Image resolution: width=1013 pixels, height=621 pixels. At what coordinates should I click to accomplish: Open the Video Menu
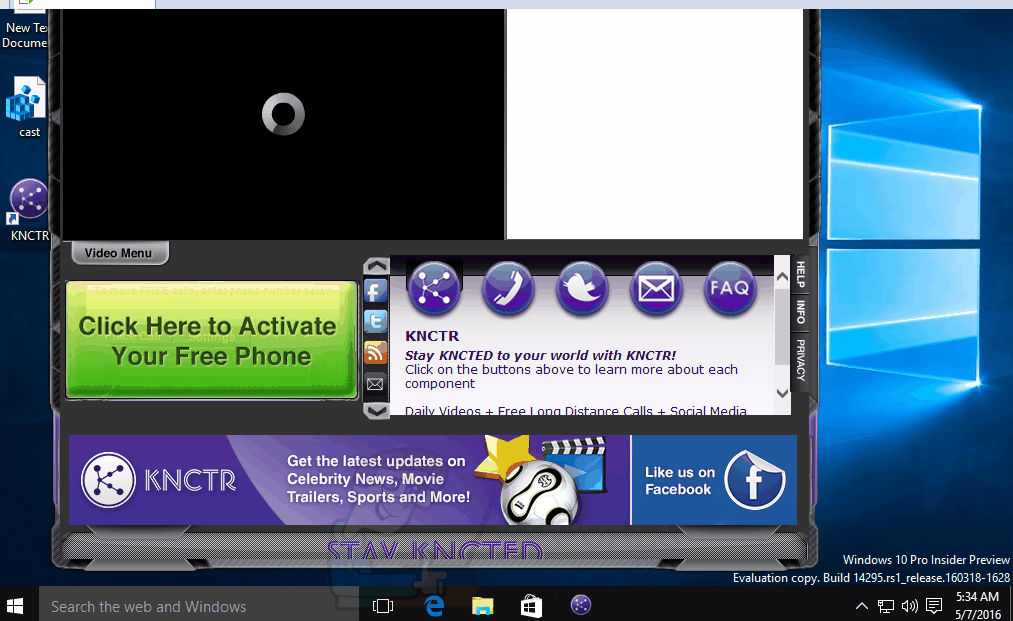click(119, 253)
